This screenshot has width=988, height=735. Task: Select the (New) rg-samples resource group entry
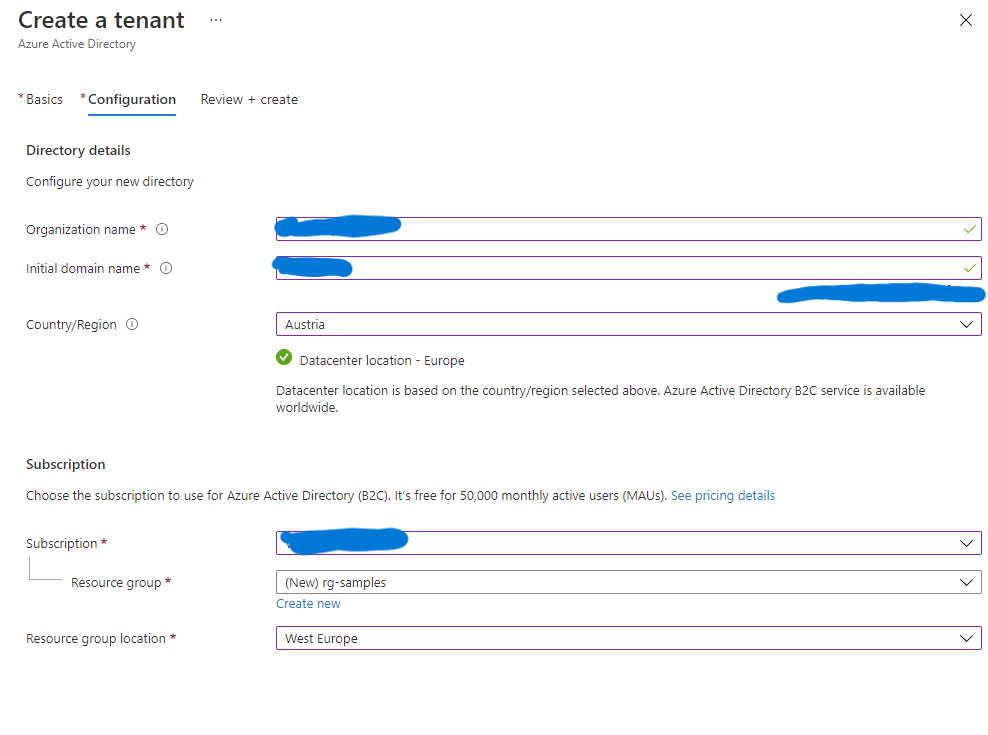pyautogui.click(x=500, y=581)
